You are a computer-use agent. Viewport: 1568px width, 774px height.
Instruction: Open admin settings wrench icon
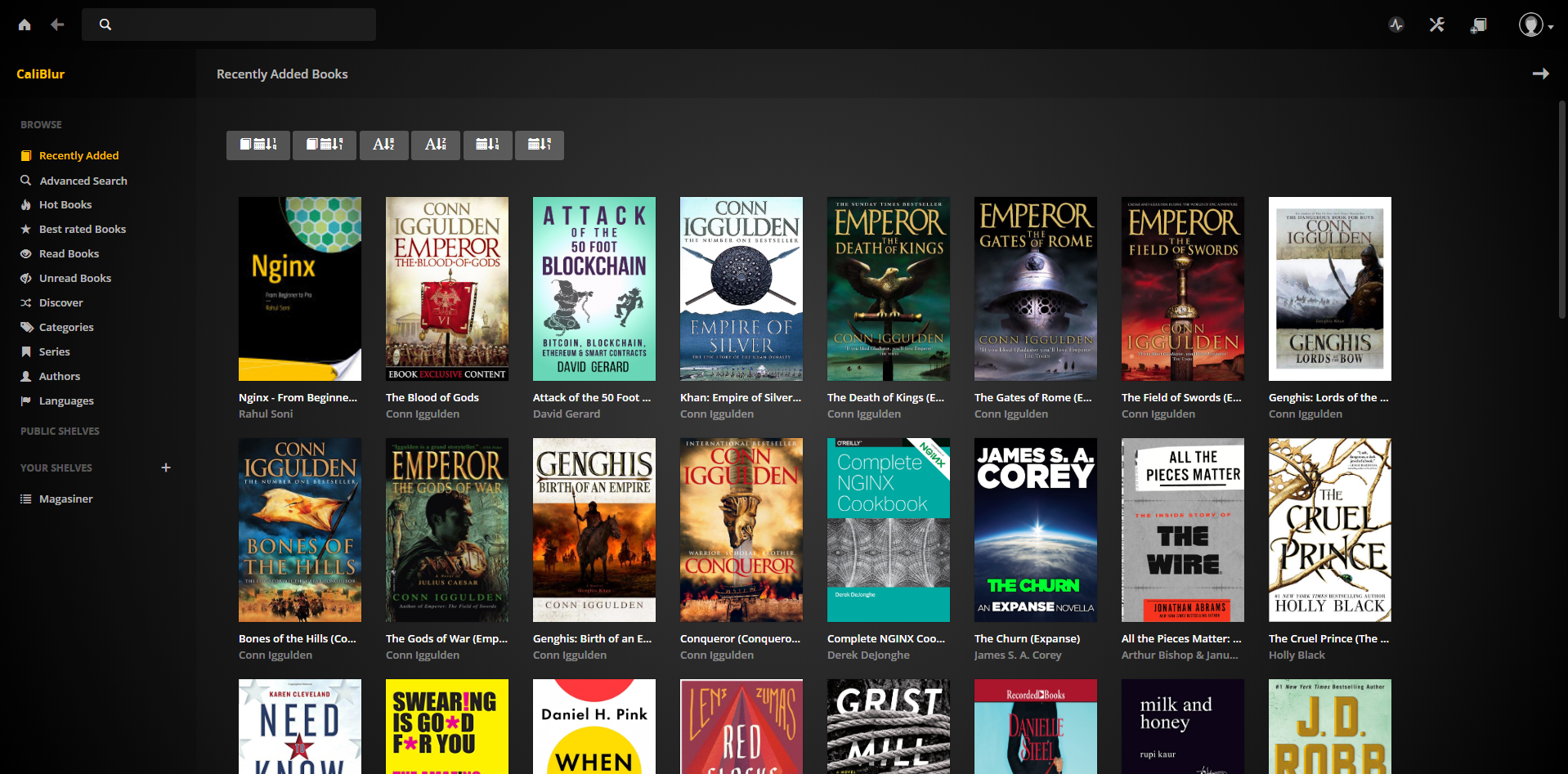pos(1436,25)
